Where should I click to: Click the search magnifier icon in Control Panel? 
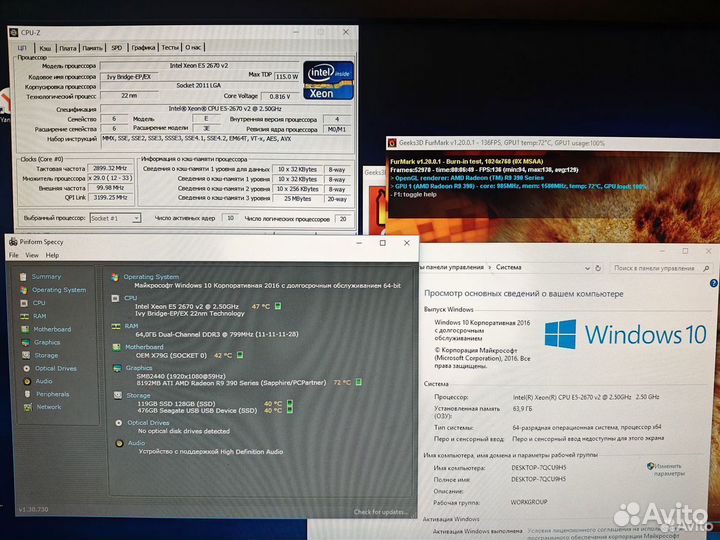point(706,268)
